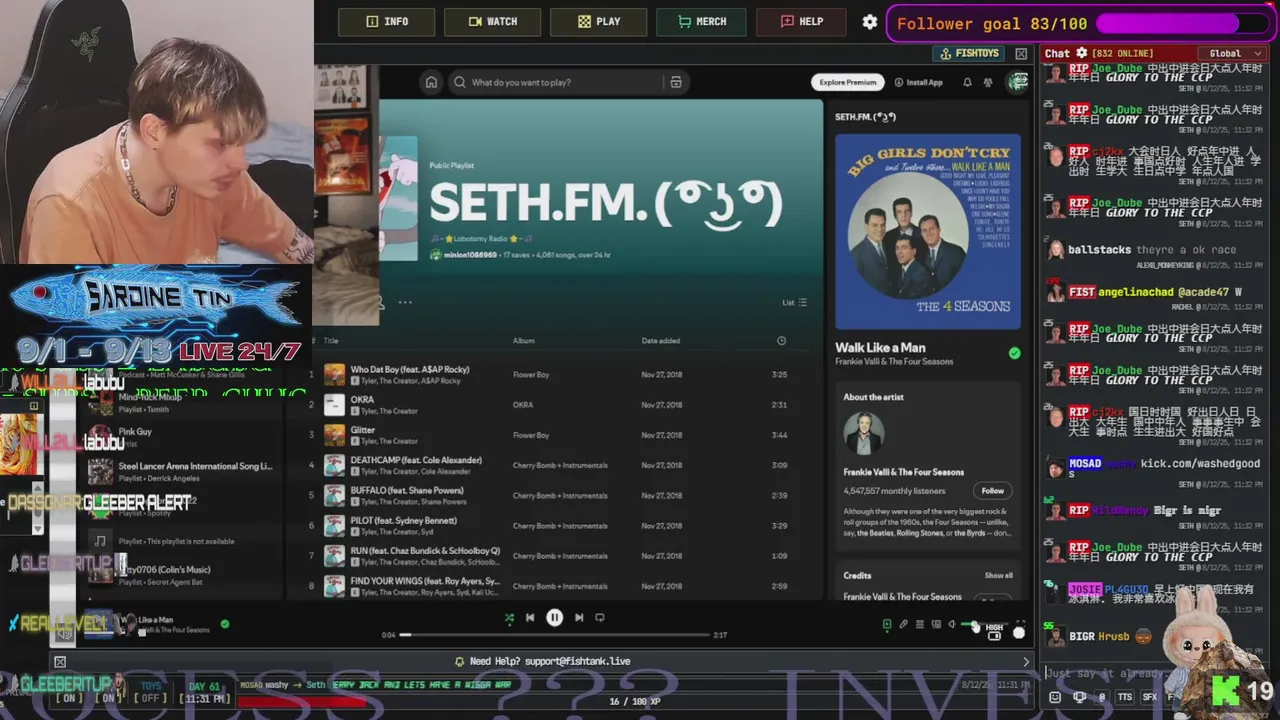
Task: Pause the playing song
Action: [x=554, y=618]
